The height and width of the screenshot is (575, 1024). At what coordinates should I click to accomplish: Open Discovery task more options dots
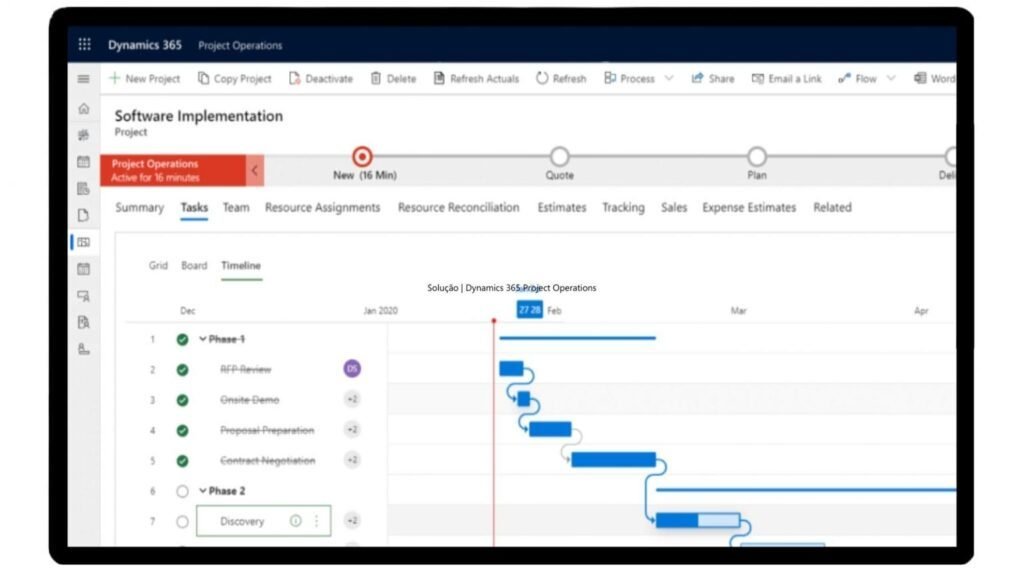click(317, 521)
